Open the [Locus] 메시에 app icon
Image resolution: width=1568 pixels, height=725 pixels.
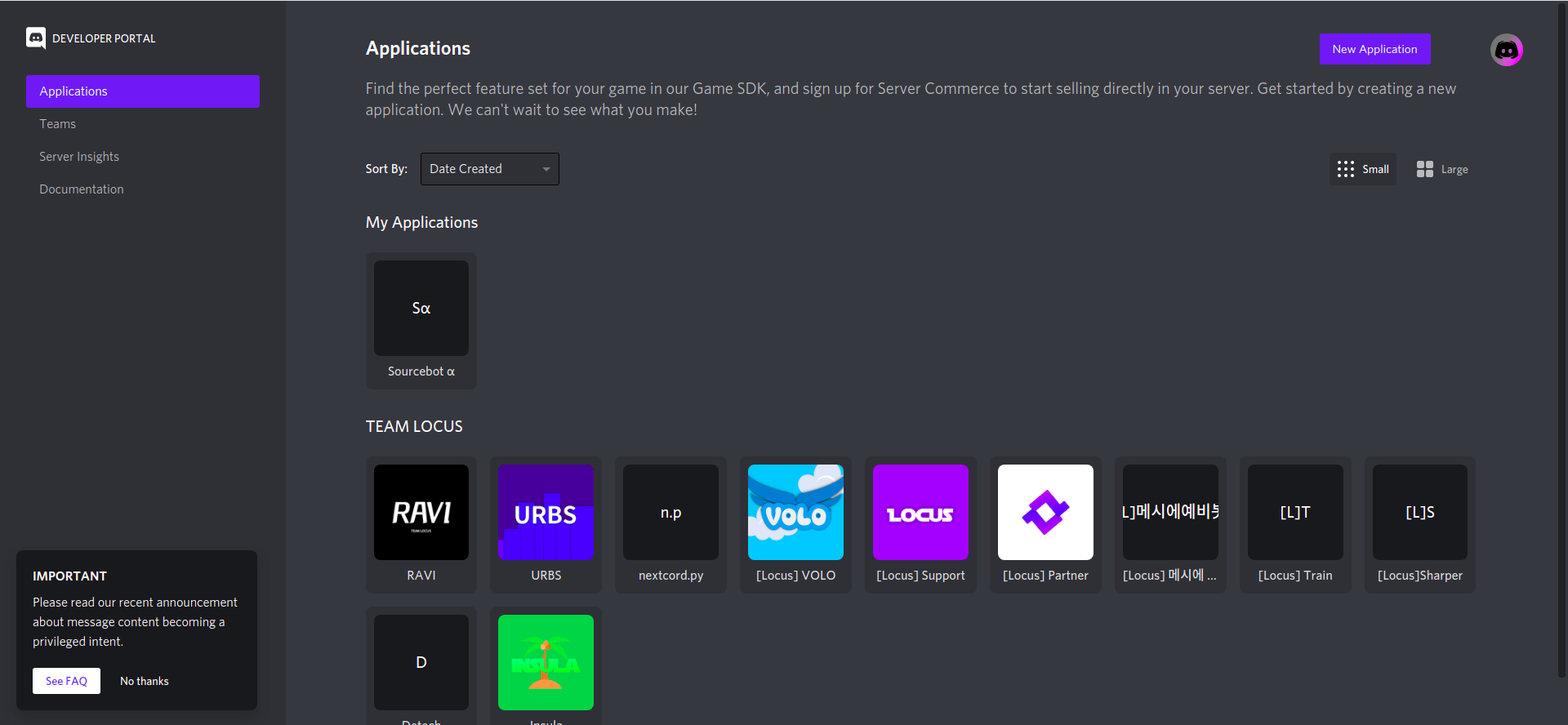click(x=1170, y=512)
